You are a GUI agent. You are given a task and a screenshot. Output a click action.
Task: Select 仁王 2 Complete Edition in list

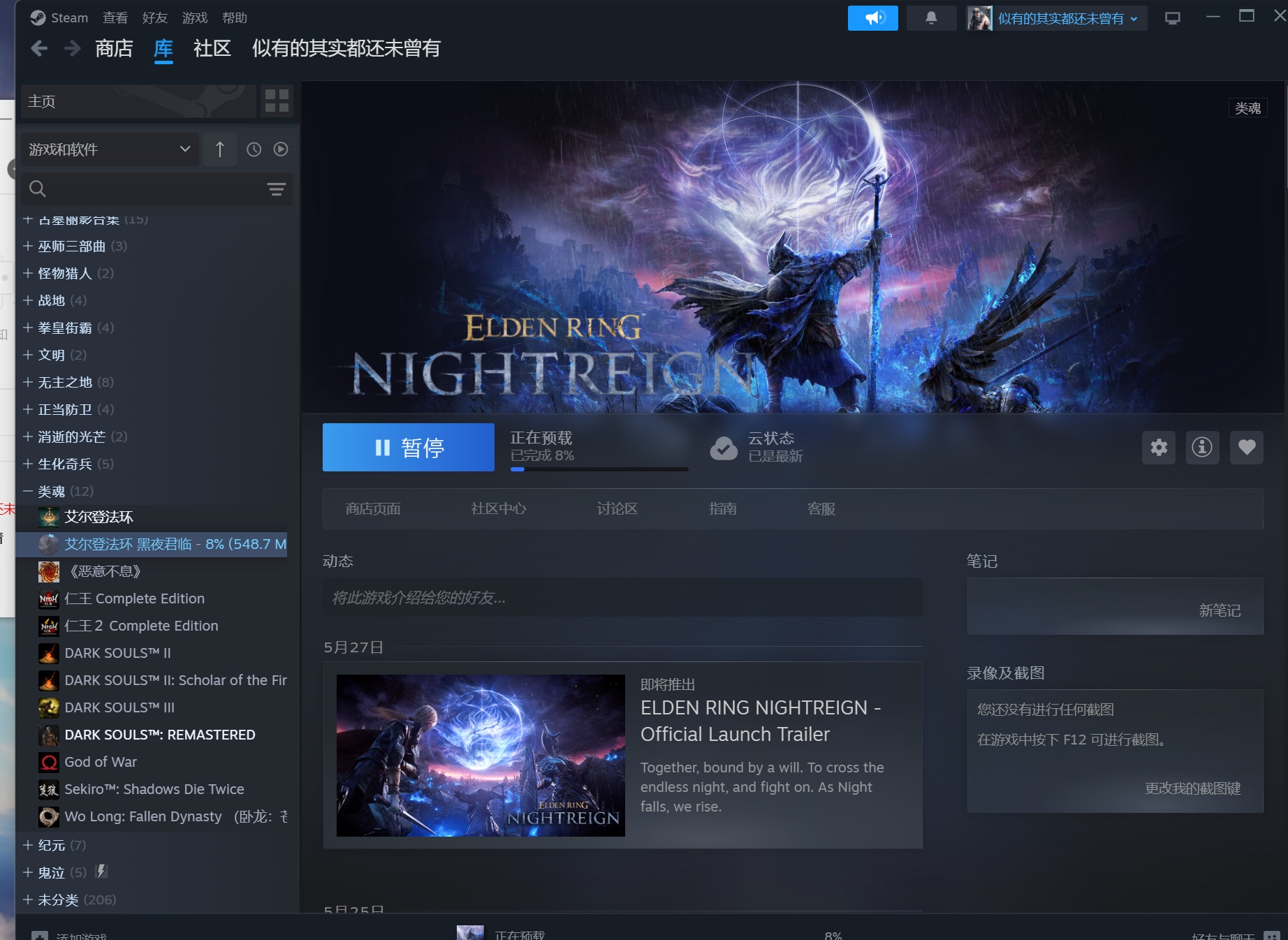(x=141, y=626)
